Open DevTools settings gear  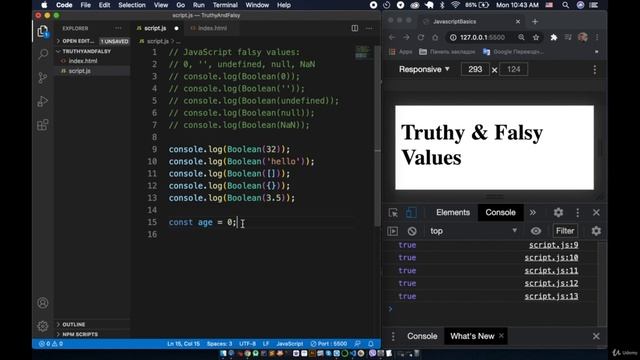click(558, 212)
